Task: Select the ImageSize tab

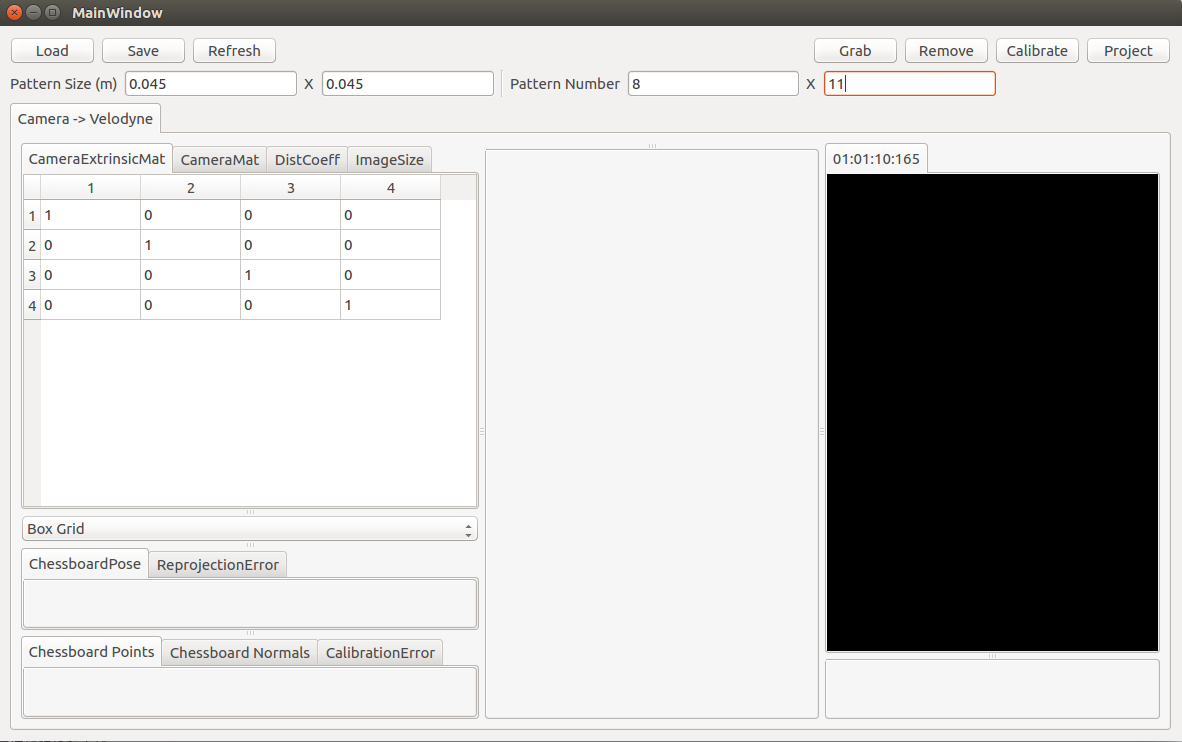Action: 389,159
